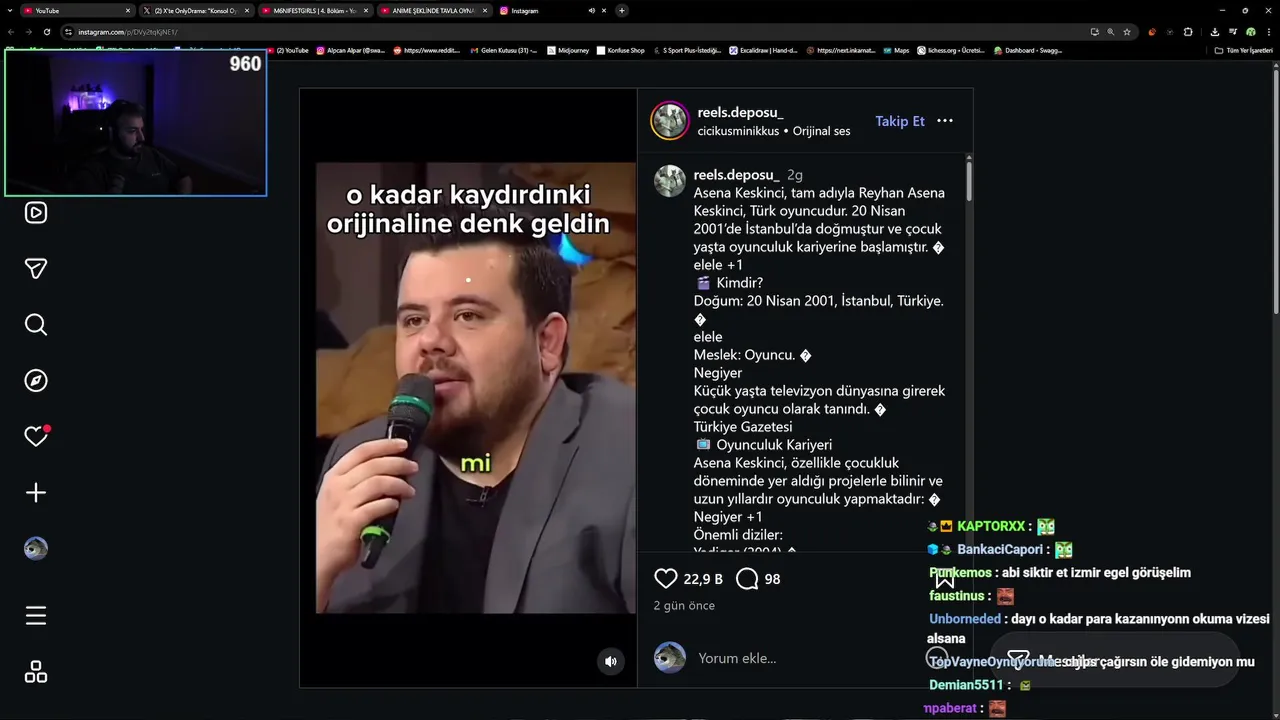Image resolution: width=1280 pixels, height=720 pixels.
Task: Like the post with heart icon
Action: tap(666, 579)
